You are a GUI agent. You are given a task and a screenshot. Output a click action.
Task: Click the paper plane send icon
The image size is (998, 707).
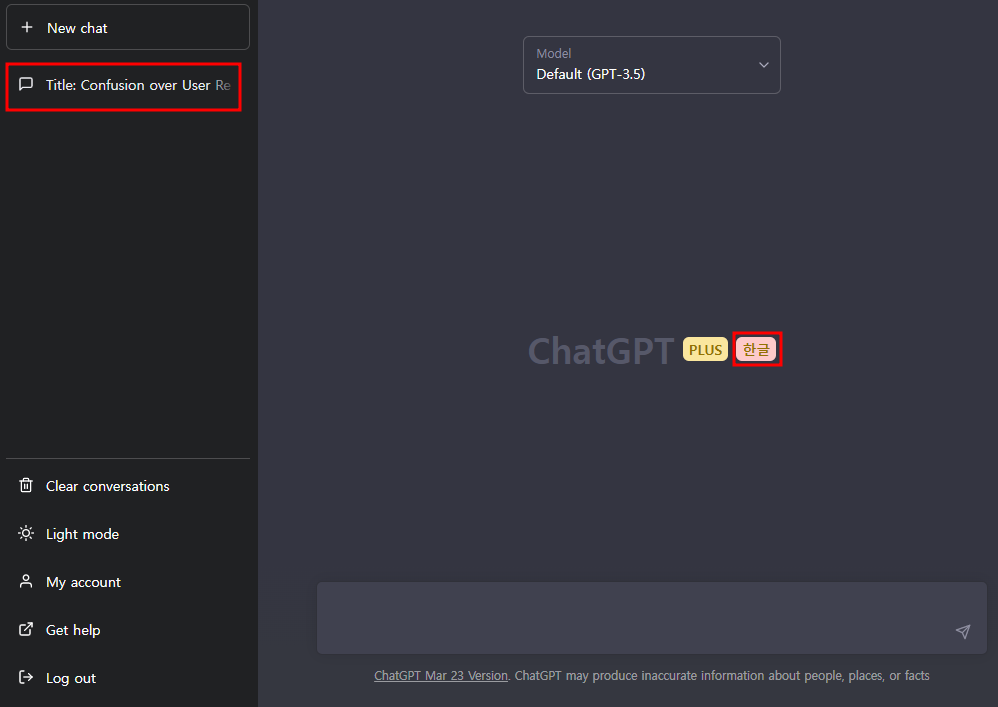tap(963, 631)
